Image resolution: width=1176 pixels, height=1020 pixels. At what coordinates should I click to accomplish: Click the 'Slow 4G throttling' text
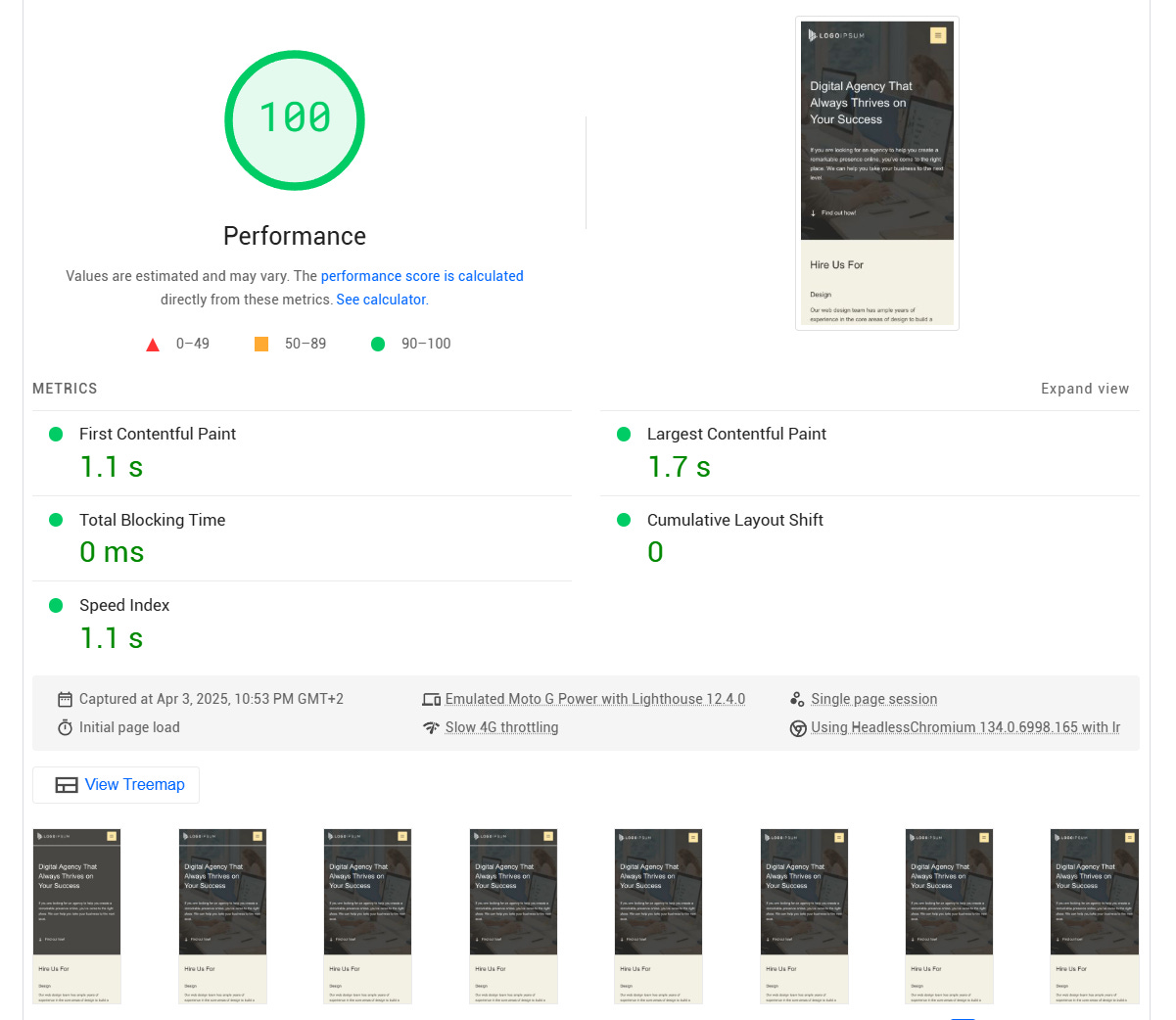click(502, 727)
